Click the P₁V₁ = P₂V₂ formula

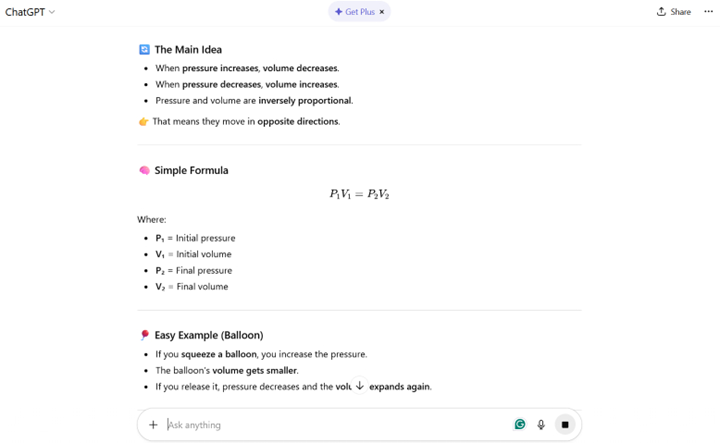[359, 194]
